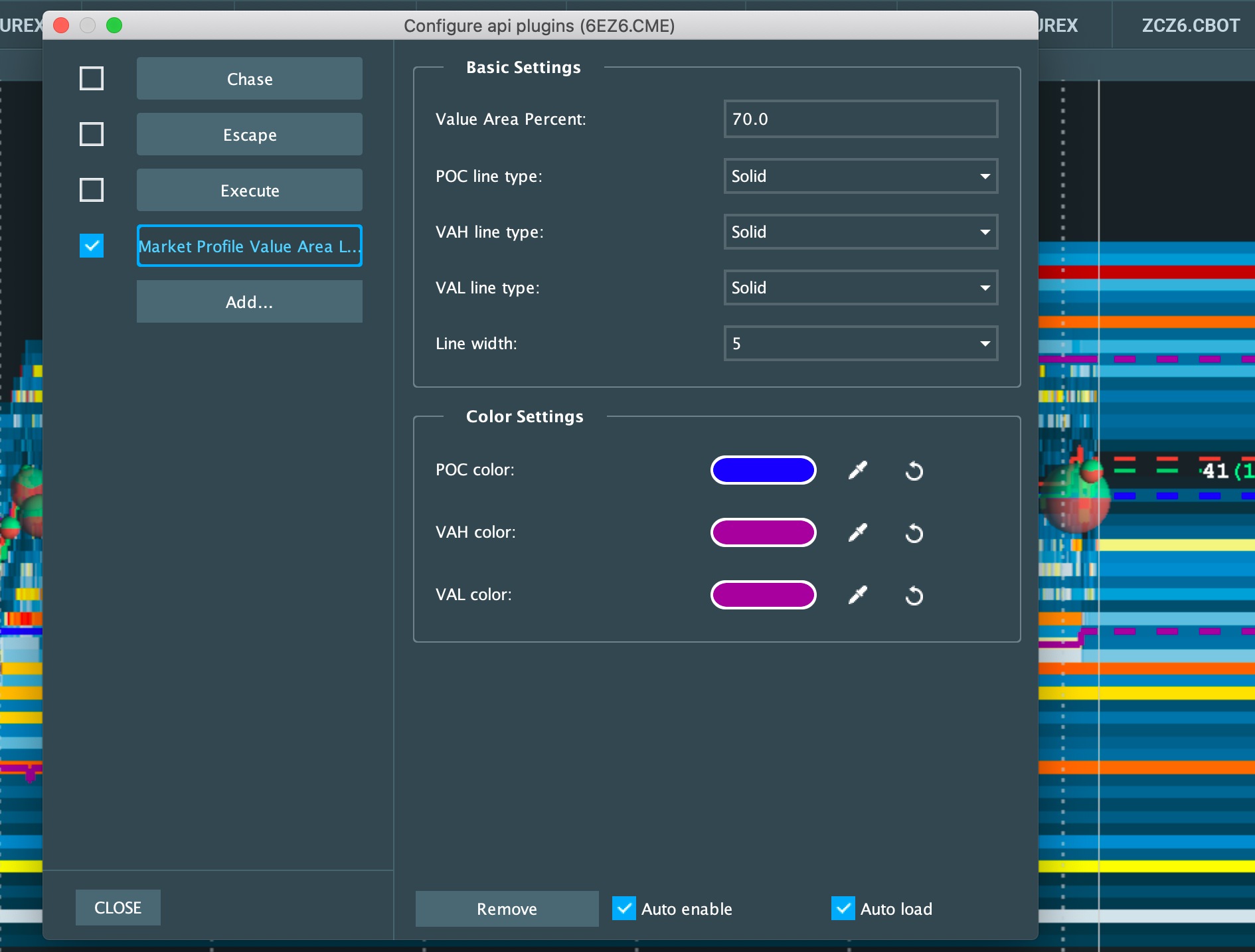The image size is (1255, 952).
Task: Open the purple VAL color swatch
Action: click(764, 595)
